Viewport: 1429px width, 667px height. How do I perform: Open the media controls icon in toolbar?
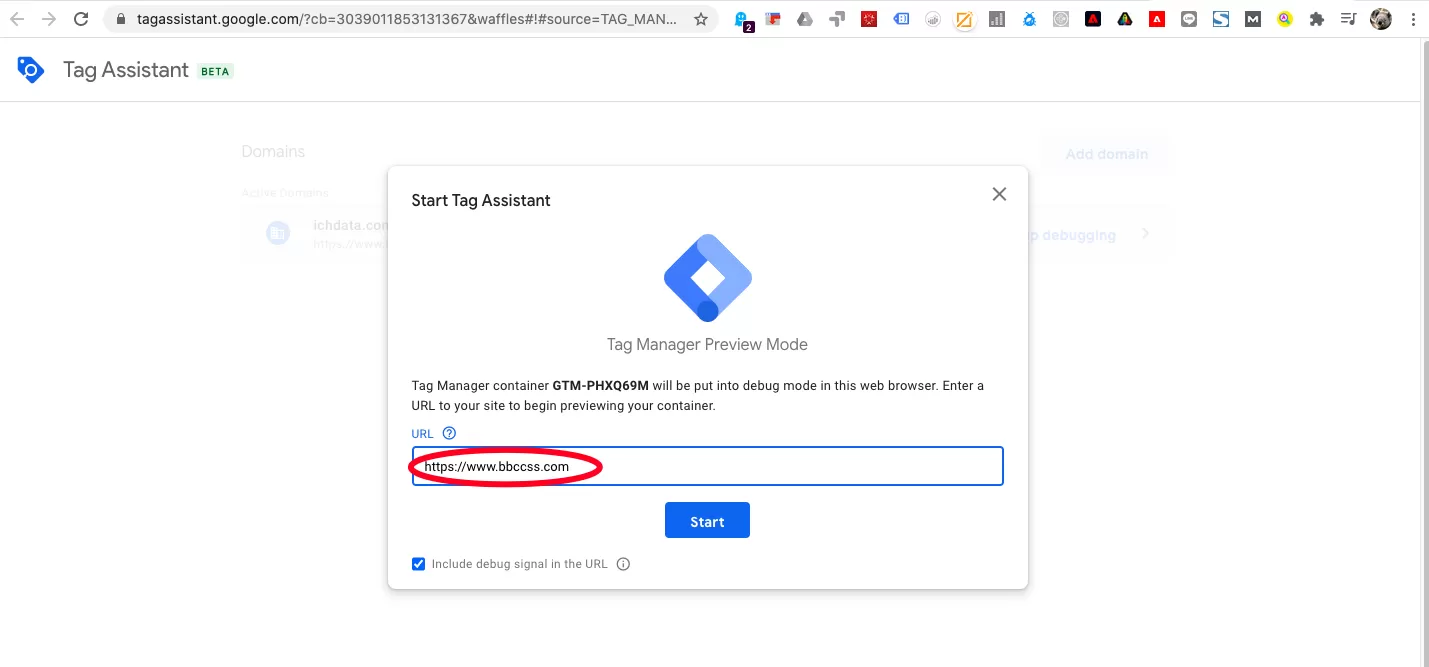point(1349,19)
